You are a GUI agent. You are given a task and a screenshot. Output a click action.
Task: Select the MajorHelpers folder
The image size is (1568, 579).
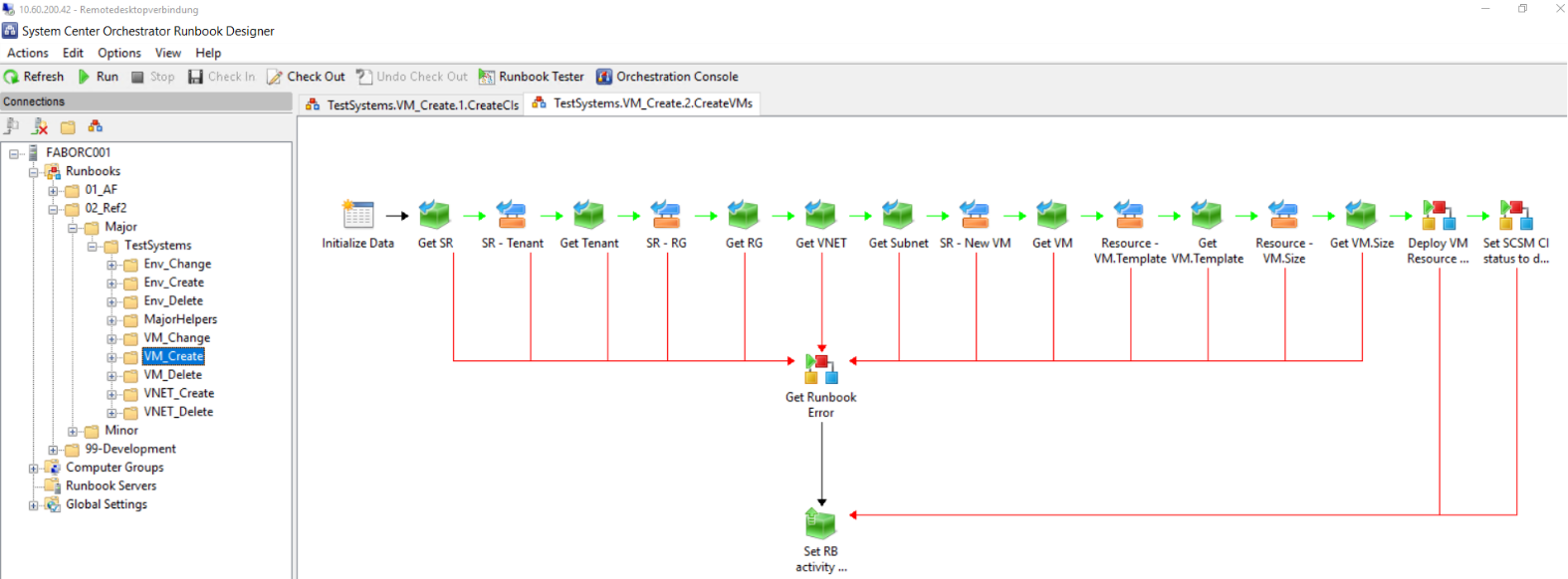pos(180,319)
